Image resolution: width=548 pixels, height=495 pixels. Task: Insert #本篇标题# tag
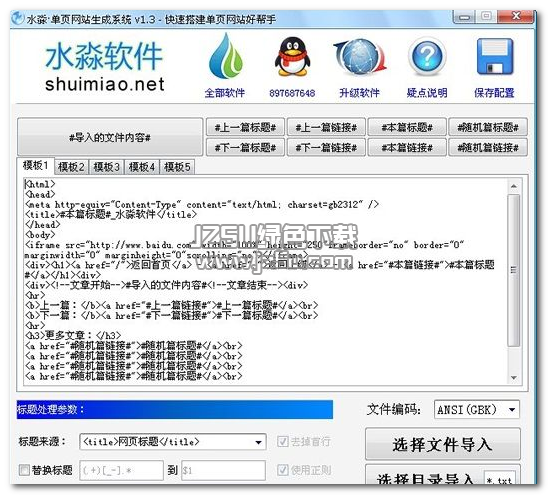click(407, 127)
